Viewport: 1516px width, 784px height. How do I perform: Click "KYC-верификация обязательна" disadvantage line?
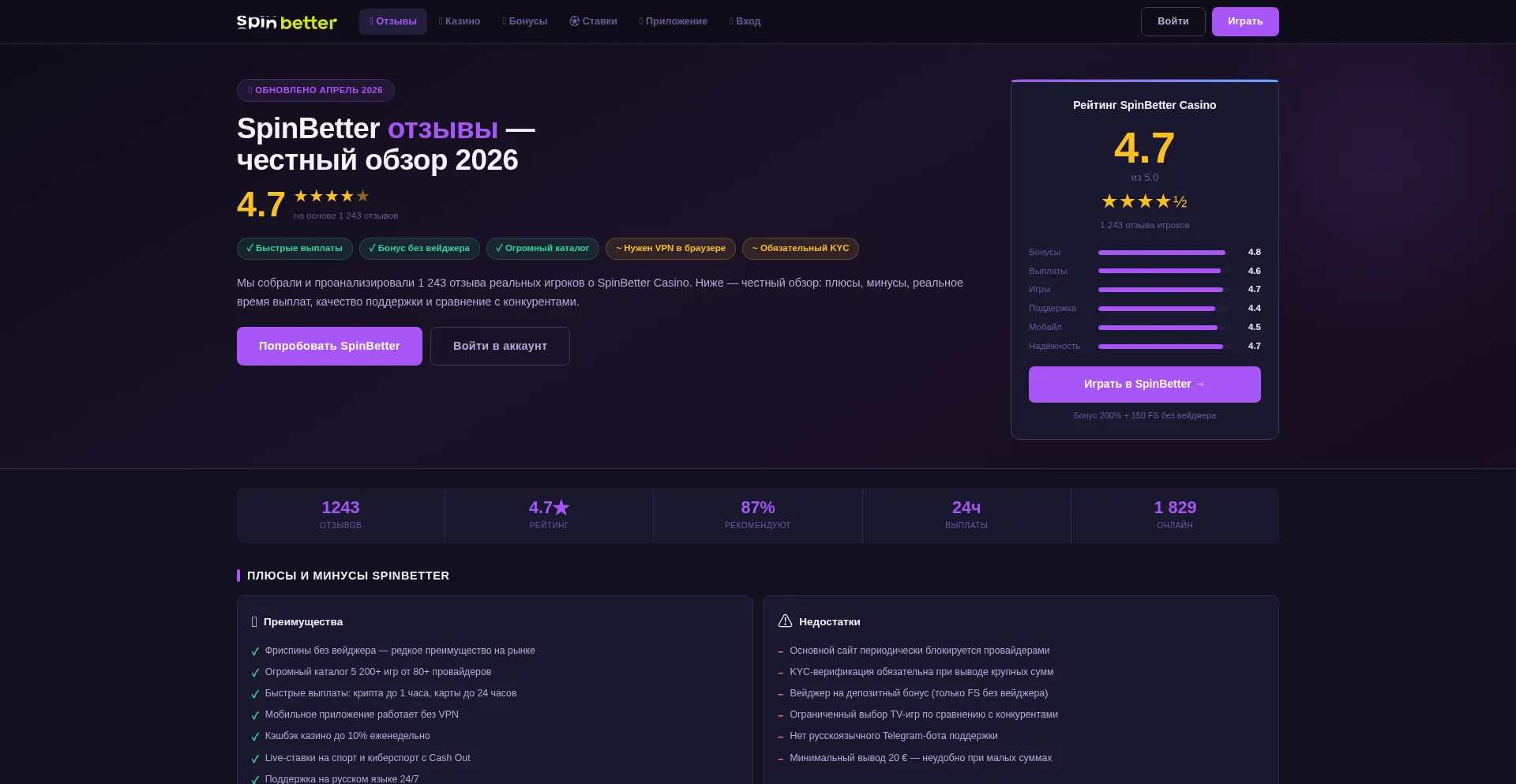[921, 672]
